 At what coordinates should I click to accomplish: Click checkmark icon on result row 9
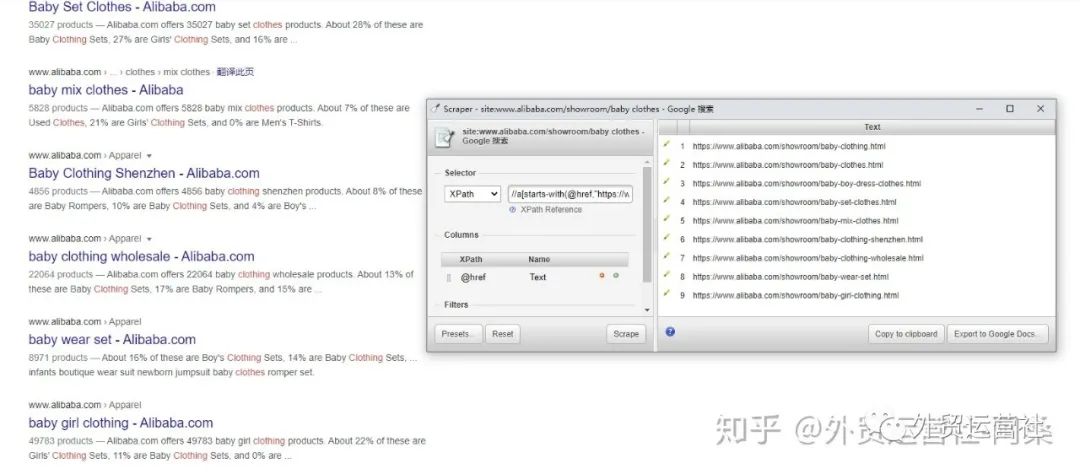coord(666,293)
